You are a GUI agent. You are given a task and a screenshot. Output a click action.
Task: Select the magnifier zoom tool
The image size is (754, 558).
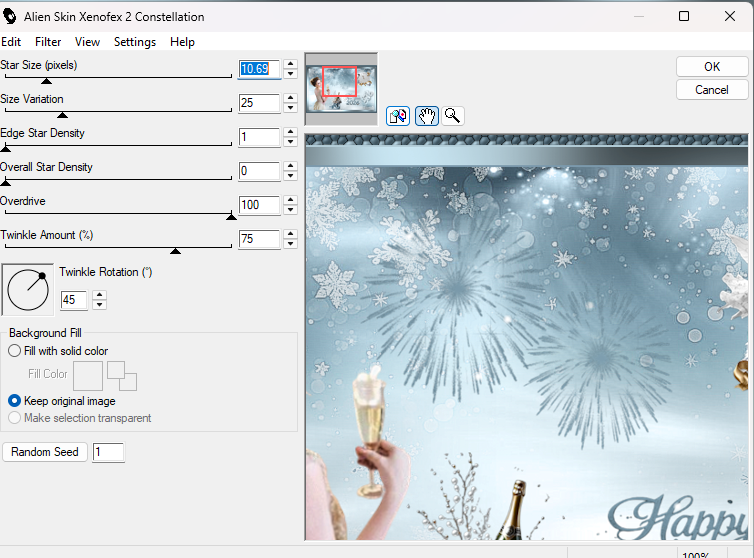[x=453, y=116]
